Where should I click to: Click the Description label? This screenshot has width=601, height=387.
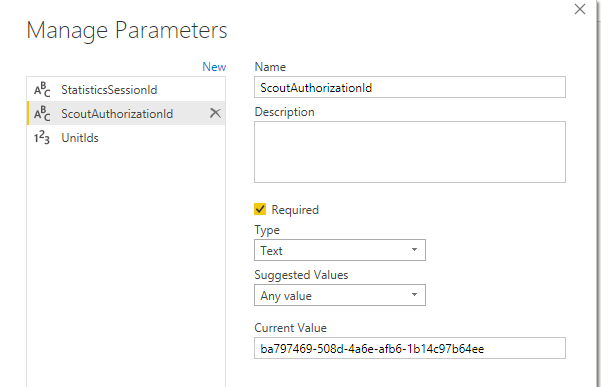pyautogui.click(x=284, y=112)
